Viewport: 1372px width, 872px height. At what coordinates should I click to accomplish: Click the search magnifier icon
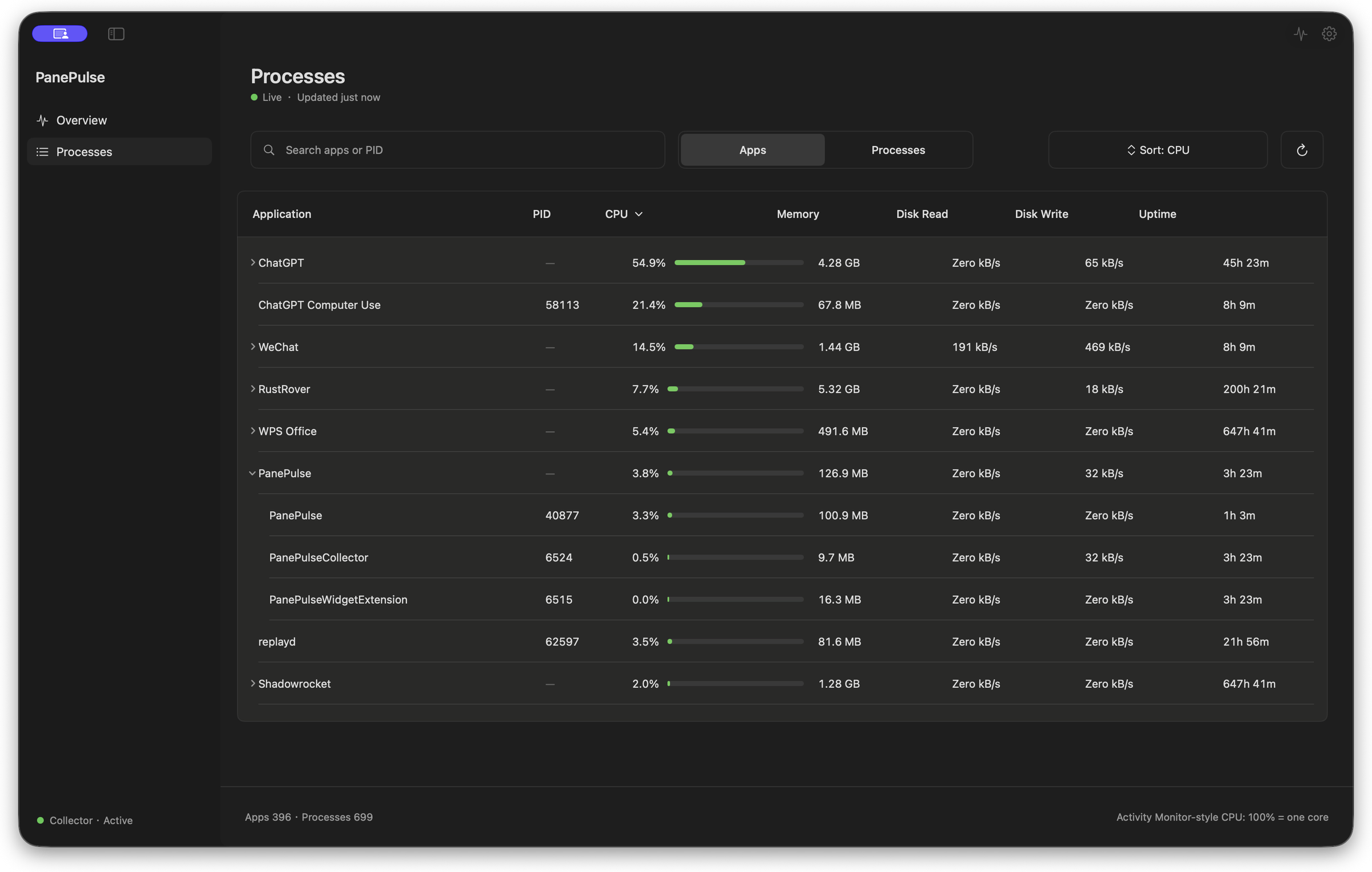(269, 150)
